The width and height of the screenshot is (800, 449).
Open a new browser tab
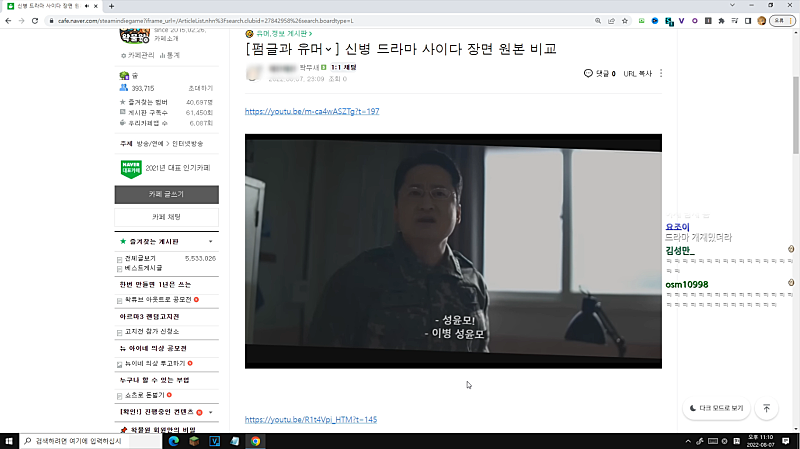click(x=111, y=6)
